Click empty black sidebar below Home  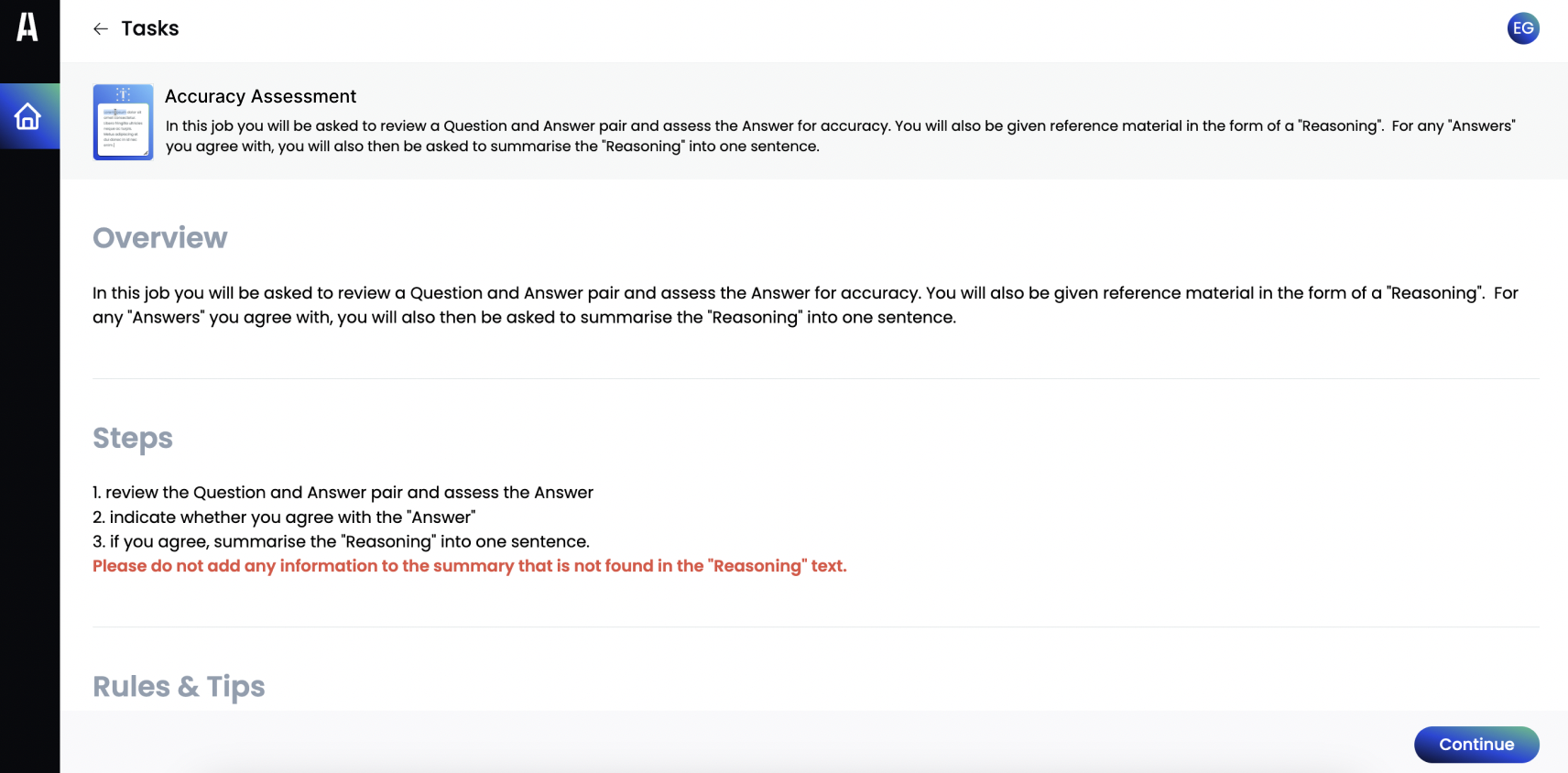pyautogui.click(x=29, y=458)
